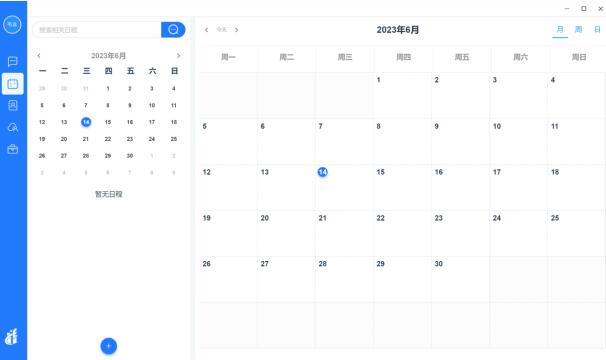Open the contacts sidebar icon
This screenshot has height=360, width=606.
pos(12,105)
